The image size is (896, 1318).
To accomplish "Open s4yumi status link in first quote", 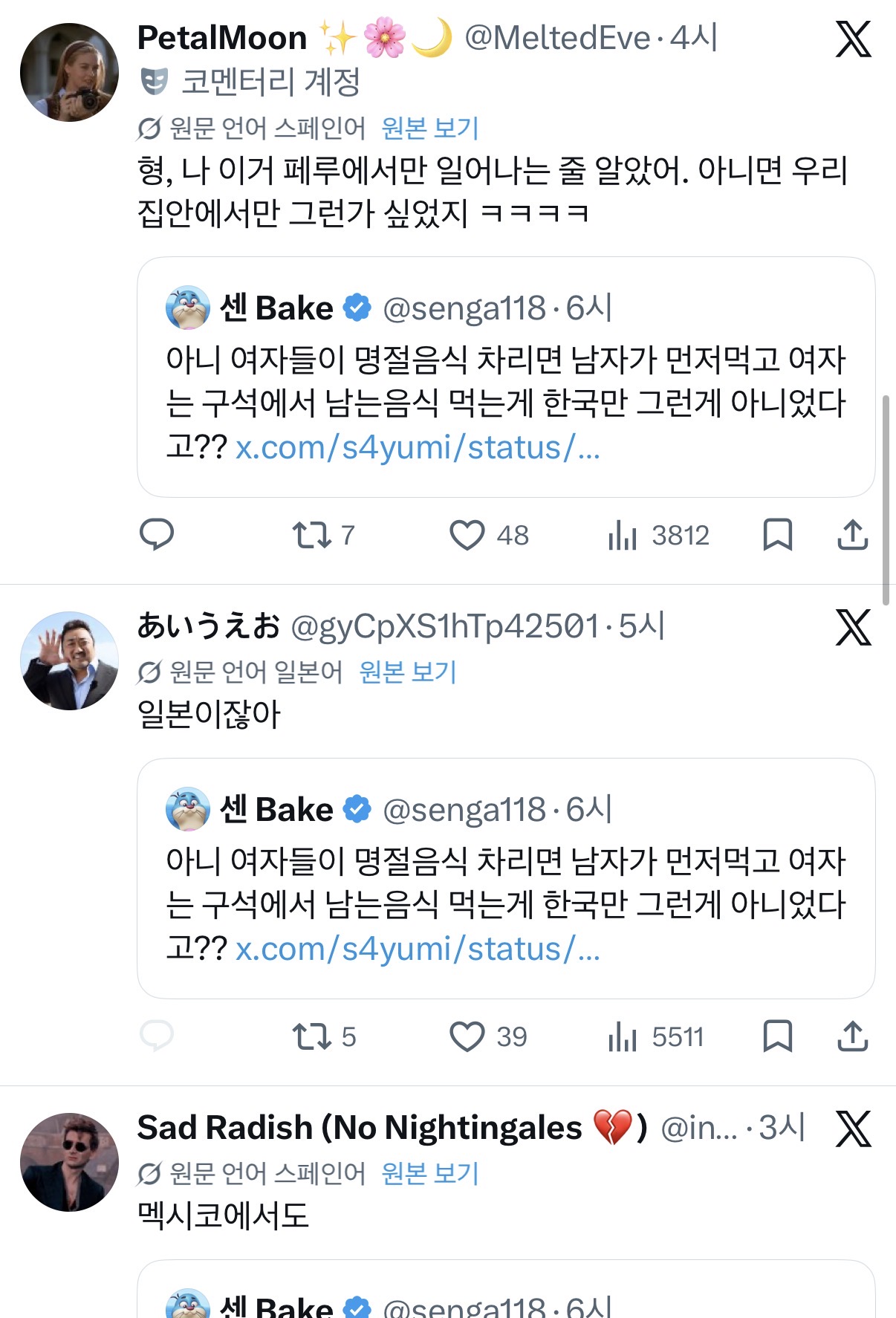I will click(418, 447).
